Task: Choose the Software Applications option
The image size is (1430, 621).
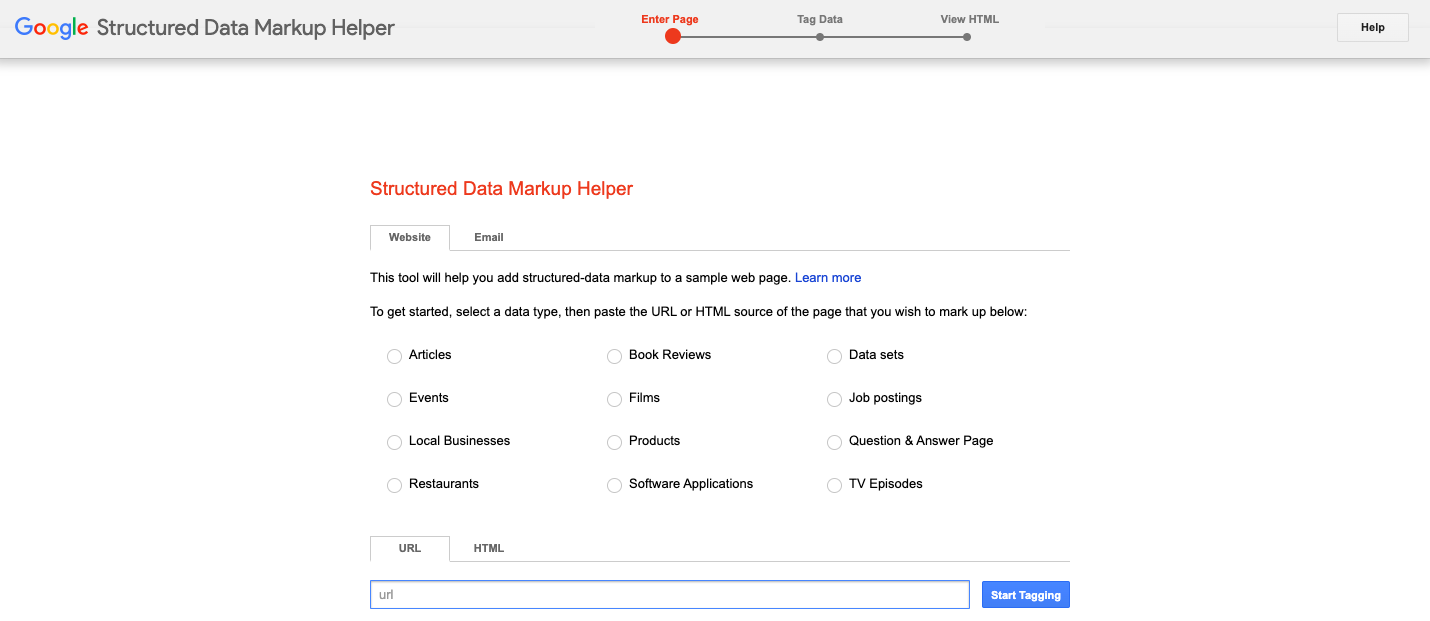Action: pos(614,485)
